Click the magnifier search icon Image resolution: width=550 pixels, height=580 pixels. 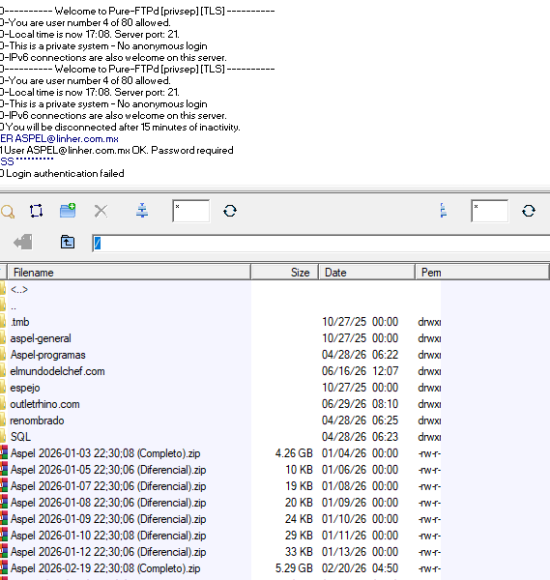pos(8,212)
